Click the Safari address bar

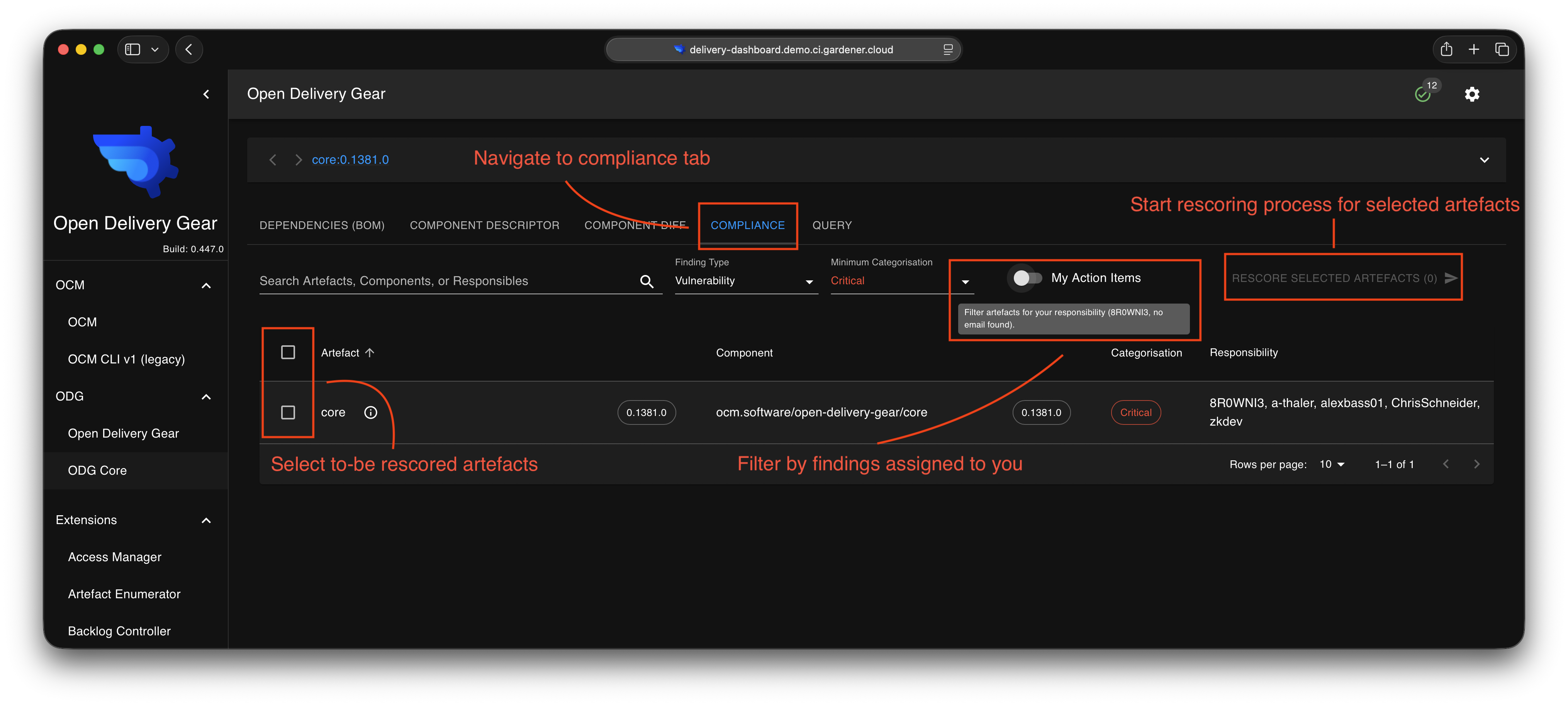click(783, 49)
